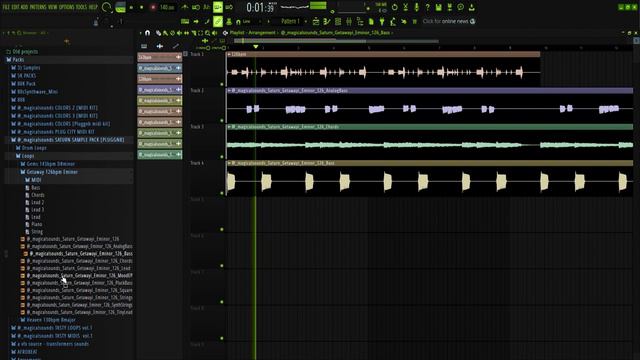Select the playlist mute tool
Viewport: 640px width, 360px height.
pos(179,33)
